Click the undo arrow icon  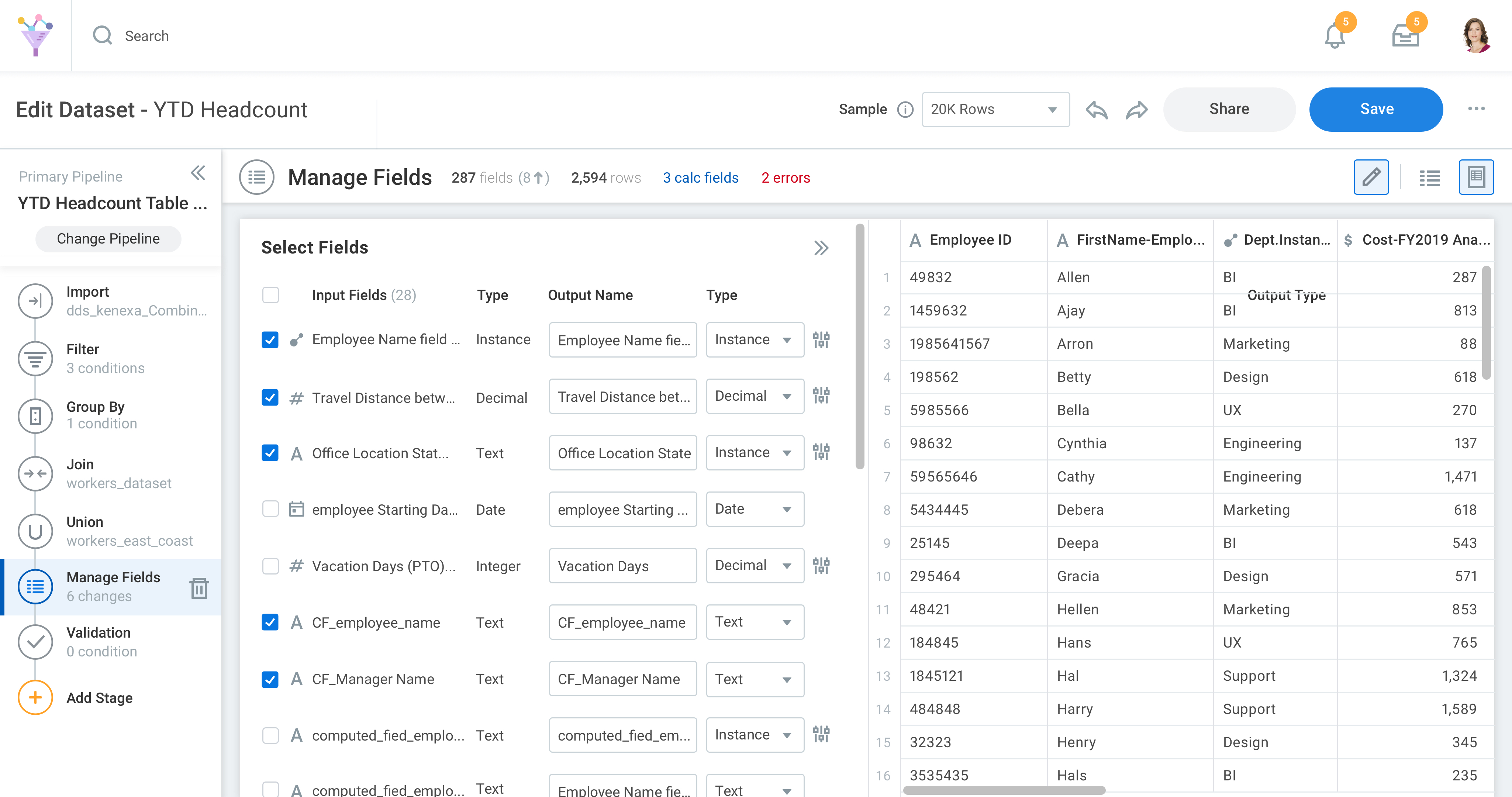pyautogui.click(x=1096, y=109)
